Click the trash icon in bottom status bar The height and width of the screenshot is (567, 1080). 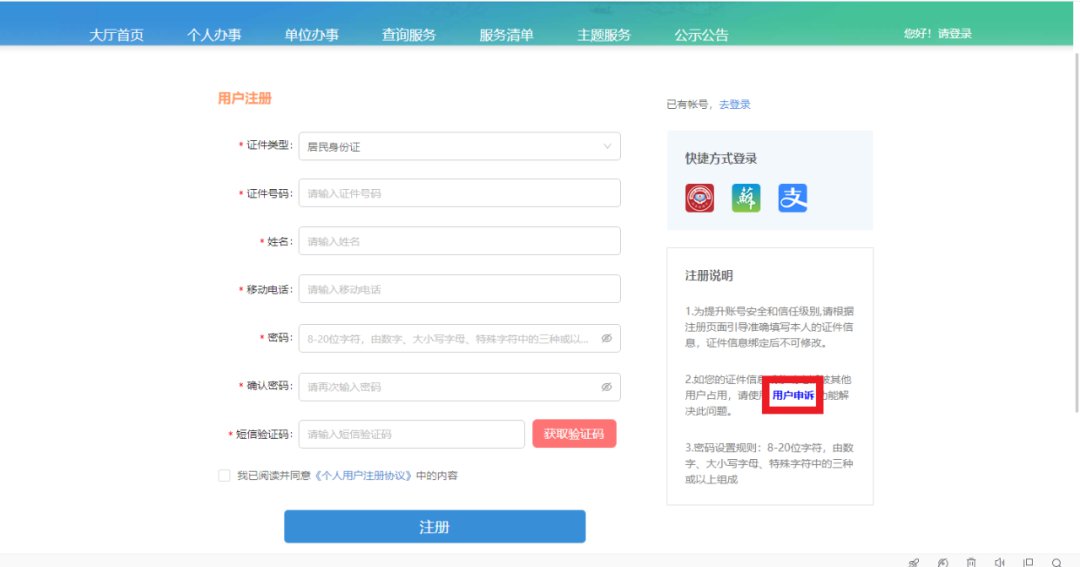click(x=971, y=562)
